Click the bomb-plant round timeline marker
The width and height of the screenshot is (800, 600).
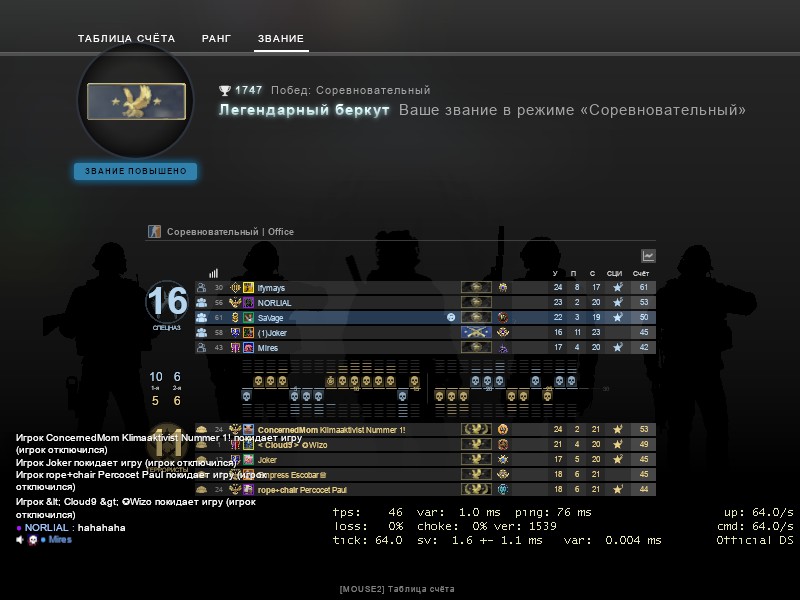point(331,381)
